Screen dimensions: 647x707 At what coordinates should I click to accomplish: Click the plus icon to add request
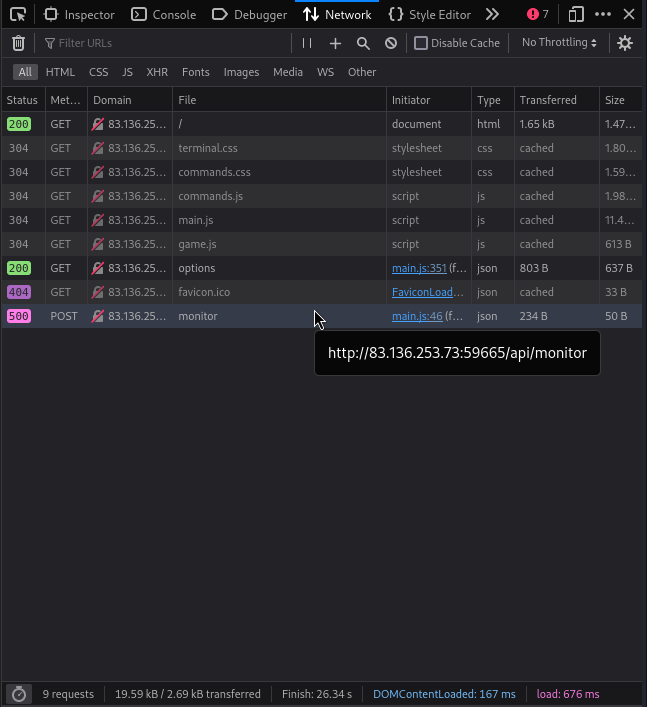click(x=335, y=43)
